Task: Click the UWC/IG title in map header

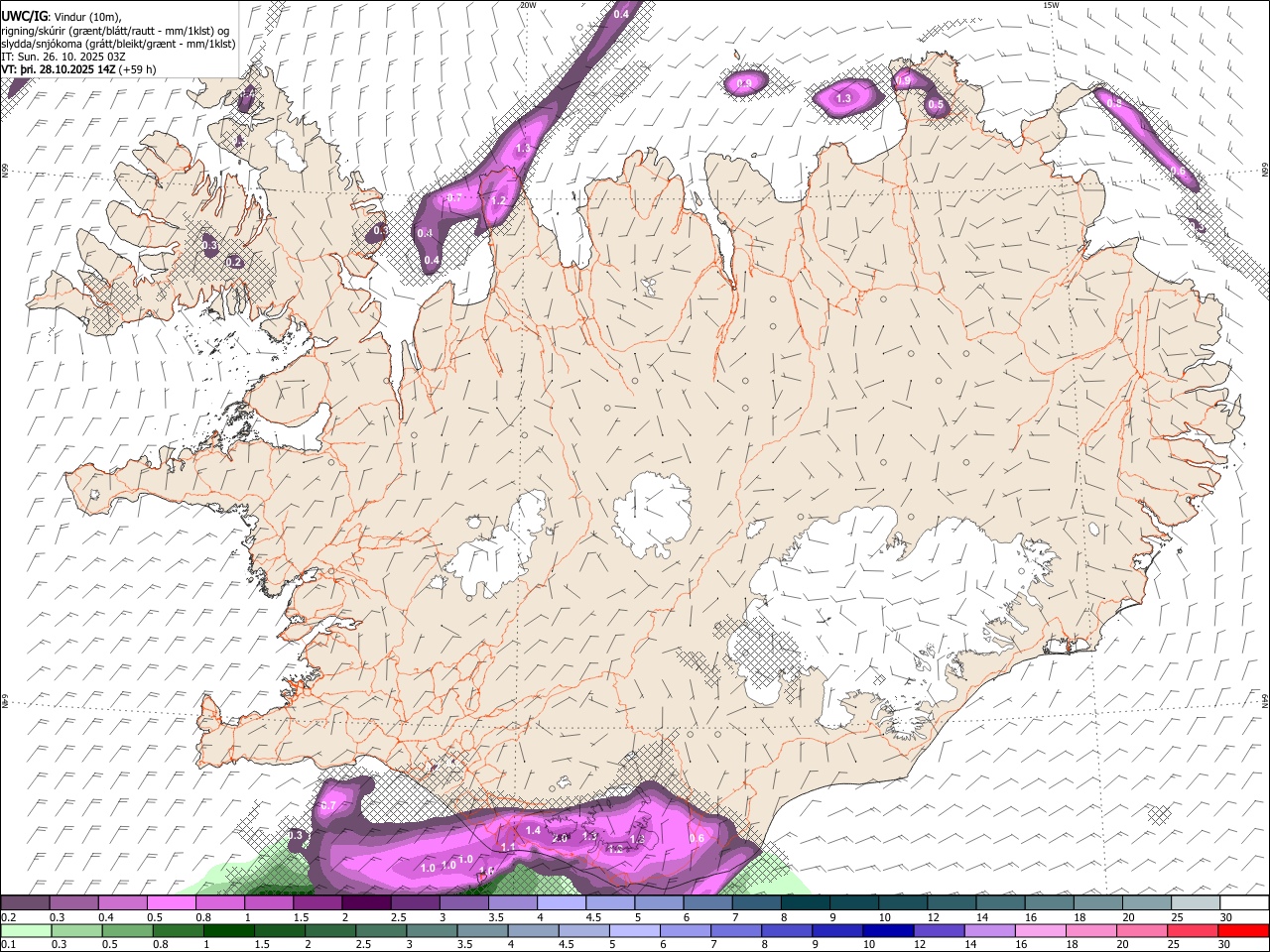Action: [x=24, y=15]
